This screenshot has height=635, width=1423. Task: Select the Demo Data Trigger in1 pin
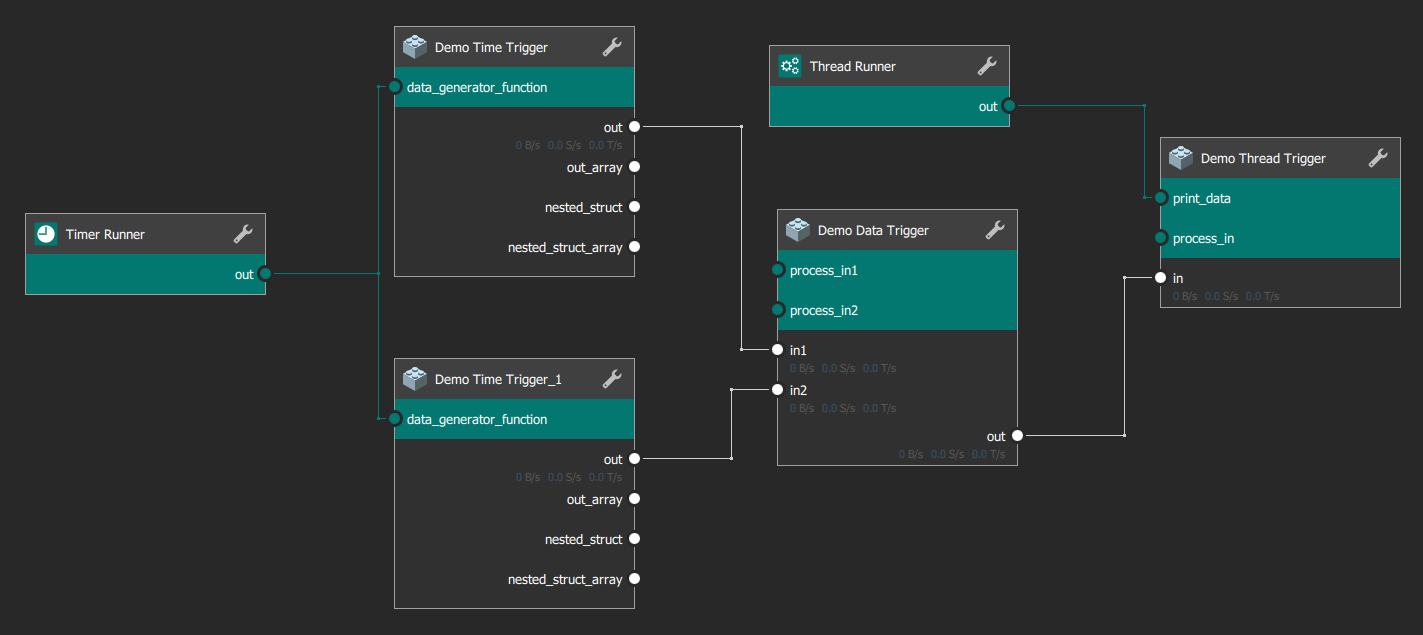click(x=778, y=350)
